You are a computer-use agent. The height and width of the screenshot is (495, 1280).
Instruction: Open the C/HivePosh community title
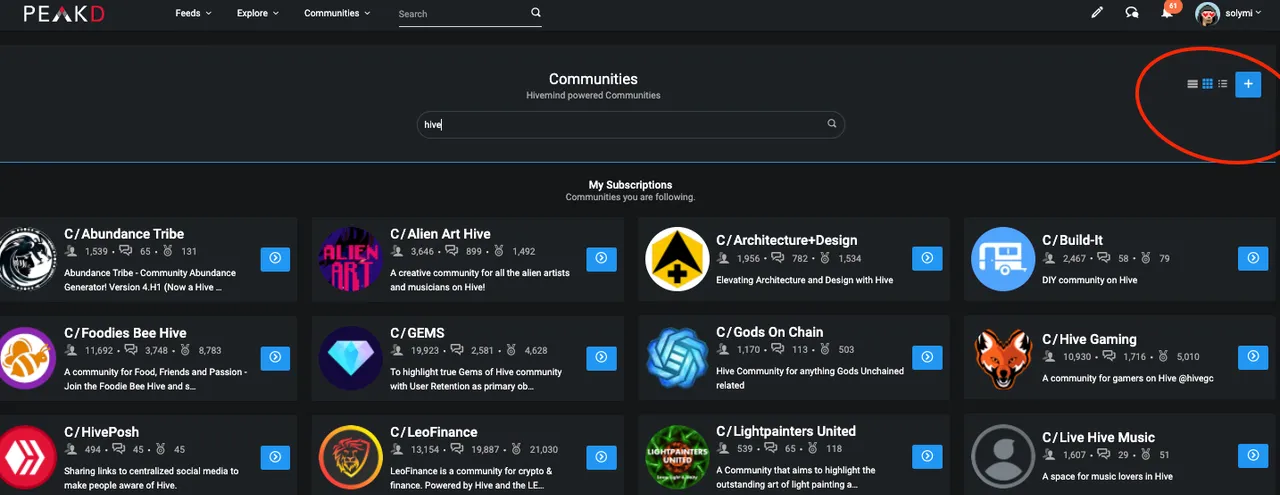tap(102, 432)
